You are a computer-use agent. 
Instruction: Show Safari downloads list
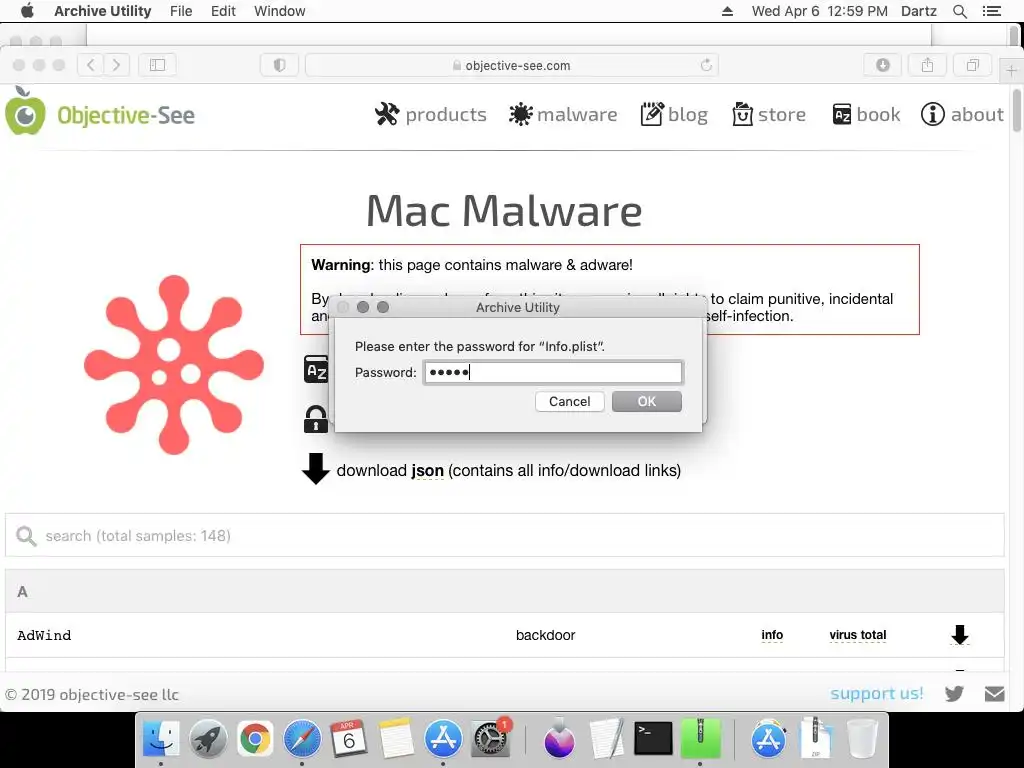point(882,65)
